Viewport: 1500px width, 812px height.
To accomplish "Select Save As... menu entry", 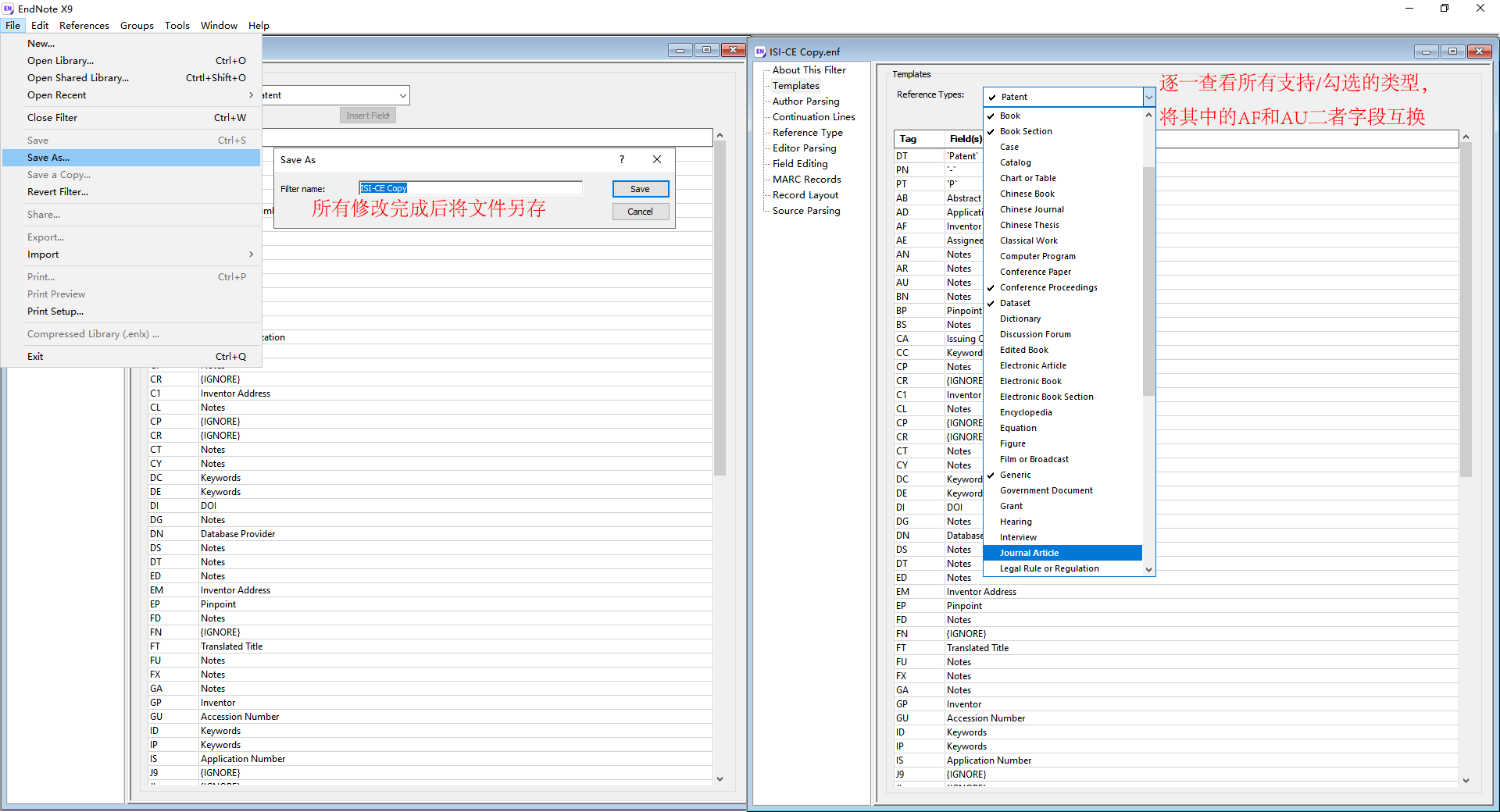I will pos(131,158).
